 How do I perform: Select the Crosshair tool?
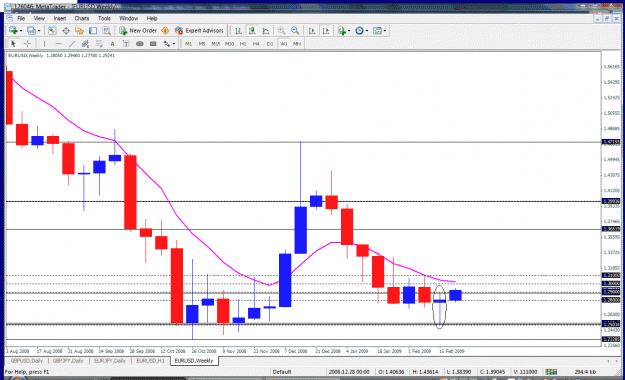click(27, 44)
